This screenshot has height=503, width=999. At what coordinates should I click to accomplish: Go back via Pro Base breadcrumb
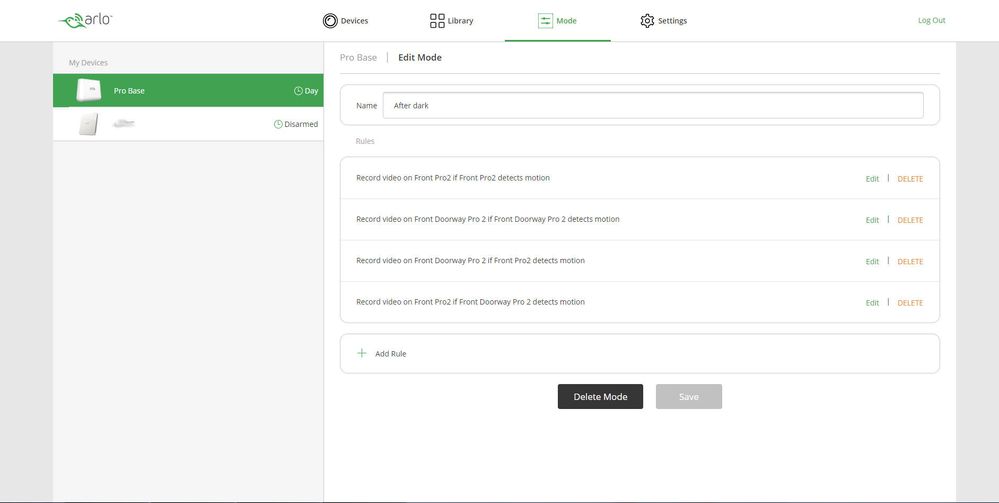(x=358, y=57)
